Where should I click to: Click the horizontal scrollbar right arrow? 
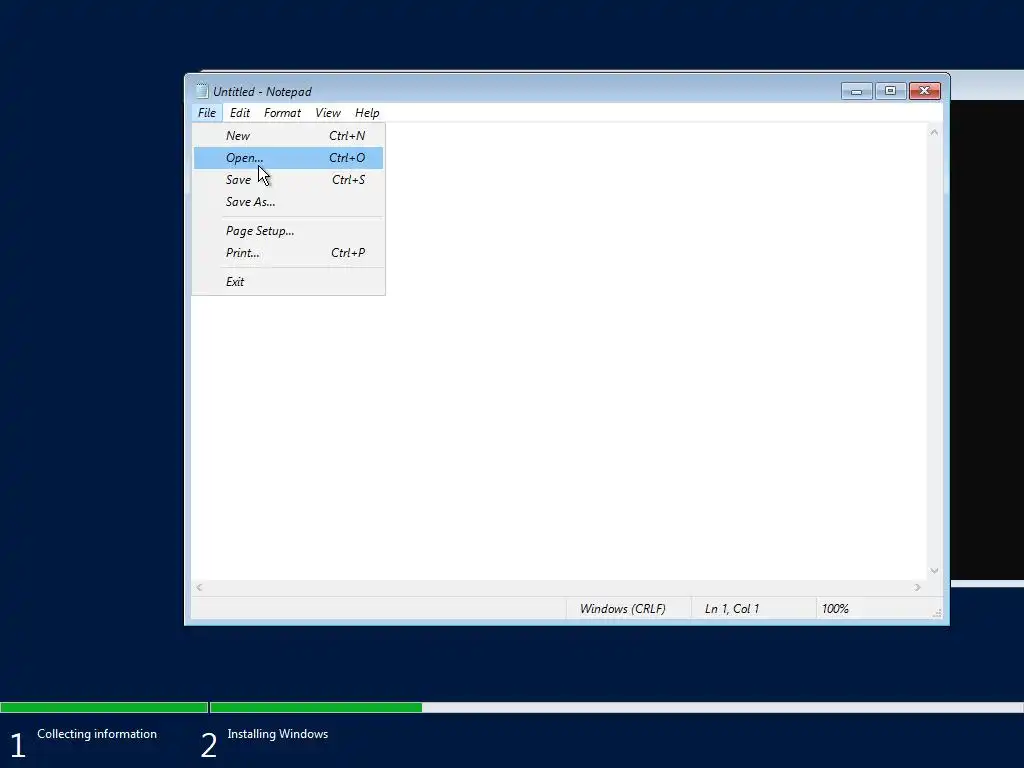[918, 587]
